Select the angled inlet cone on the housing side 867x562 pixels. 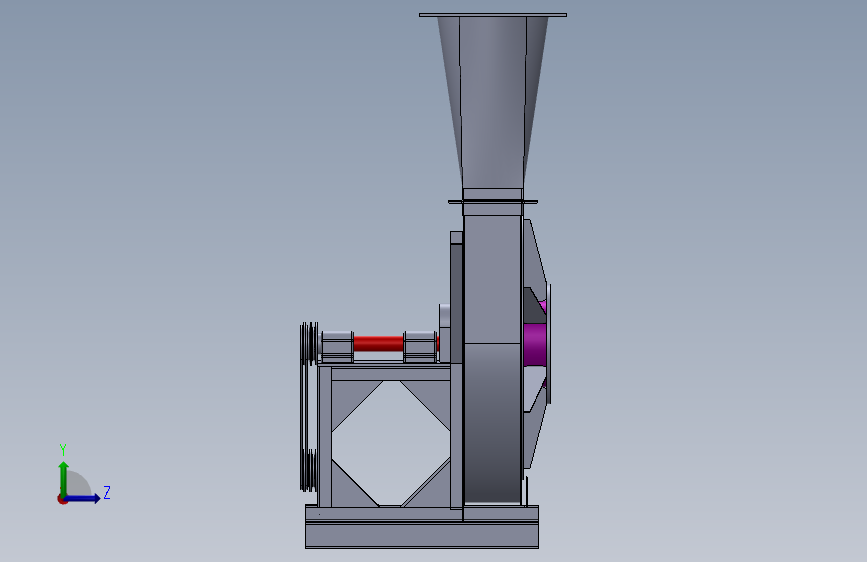tap(534, 260)
